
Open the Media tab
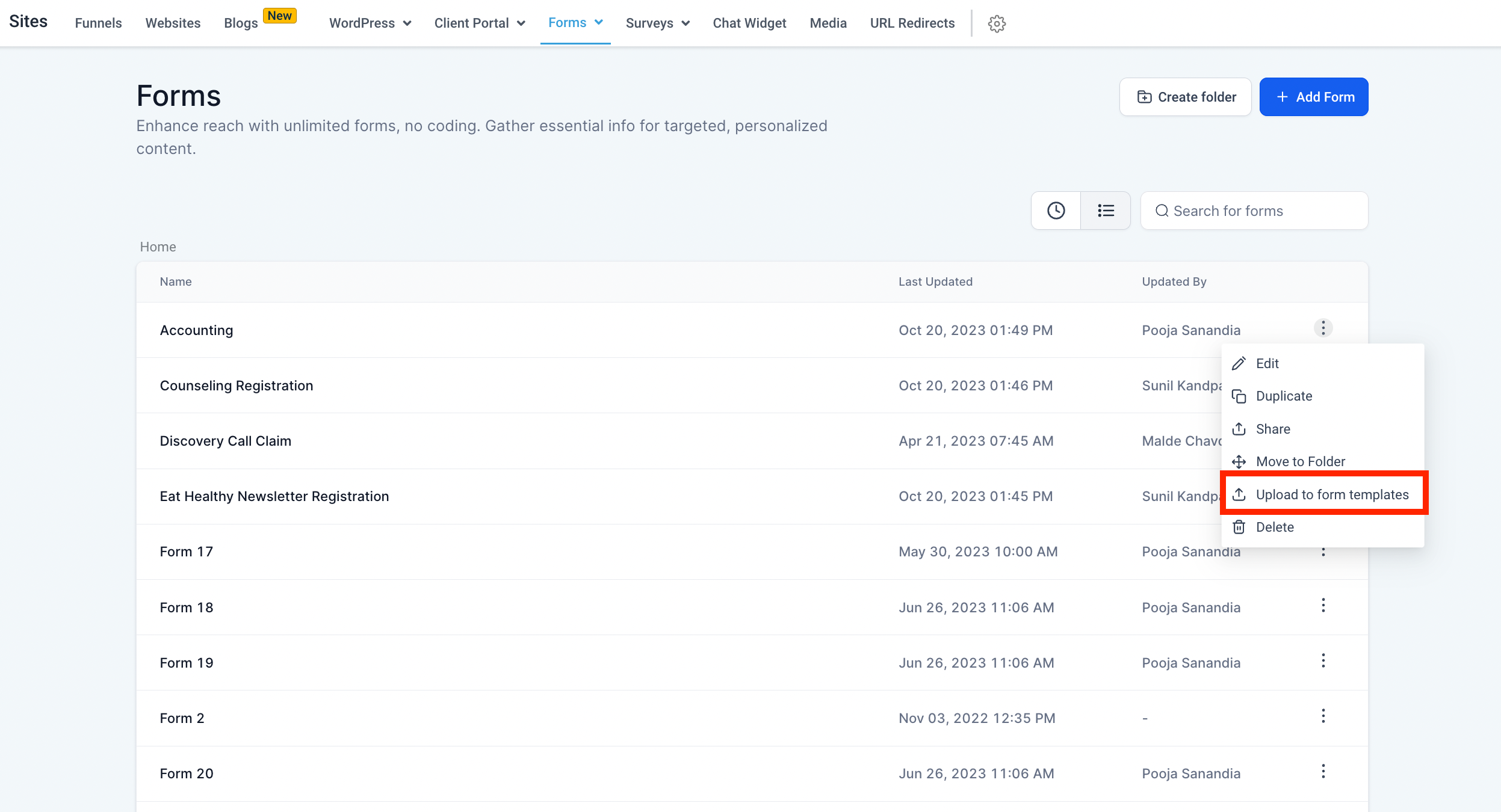[828, 23]
